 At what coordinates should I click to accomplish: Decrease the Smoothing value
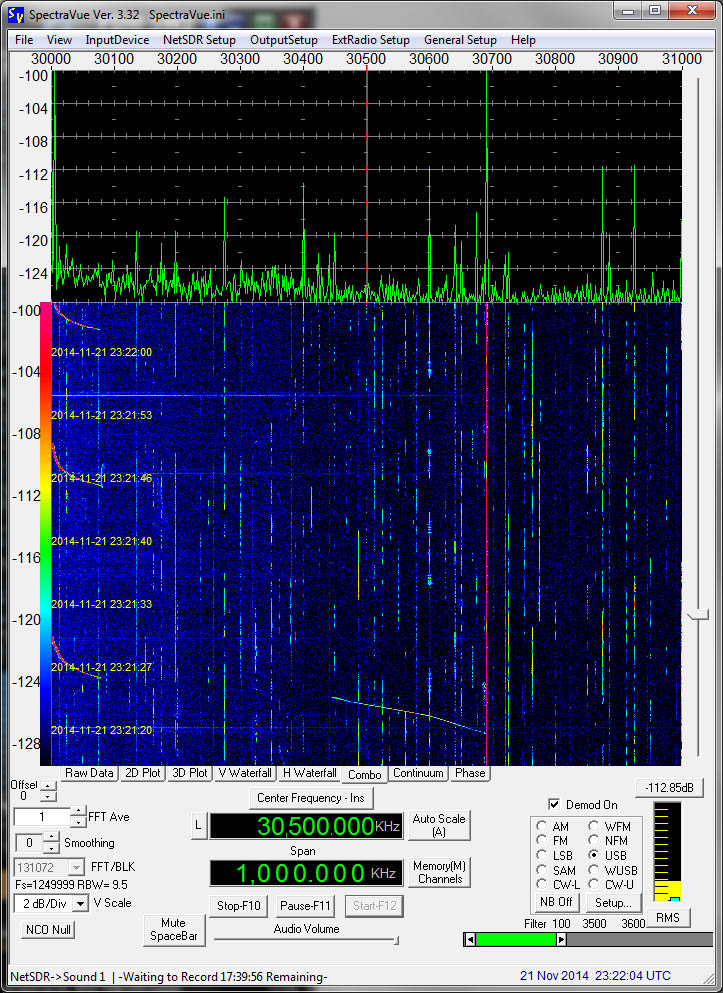51,848
